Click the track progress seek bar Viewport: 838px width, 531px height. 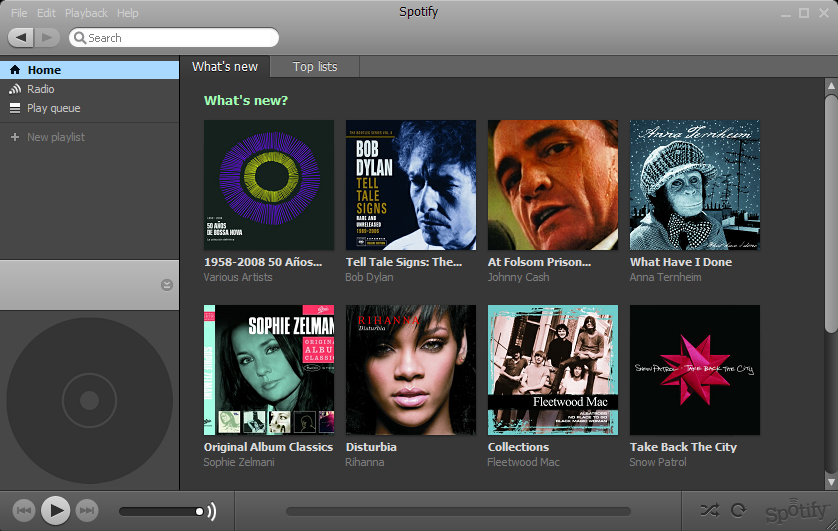coord(458,512)
